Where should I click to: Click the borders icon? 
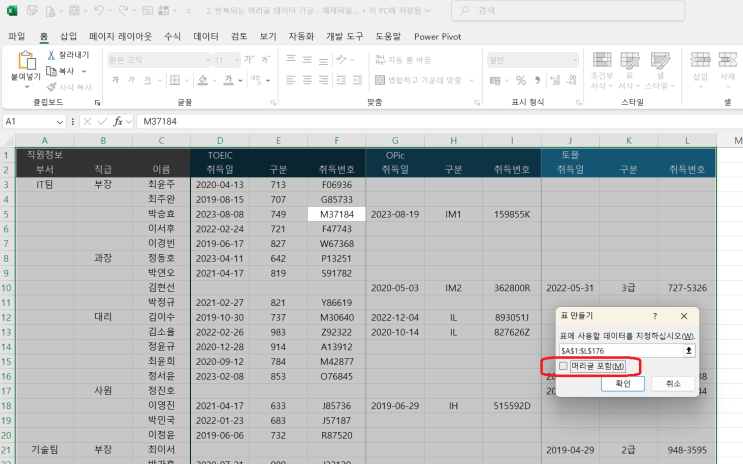[x=175, y=80]
